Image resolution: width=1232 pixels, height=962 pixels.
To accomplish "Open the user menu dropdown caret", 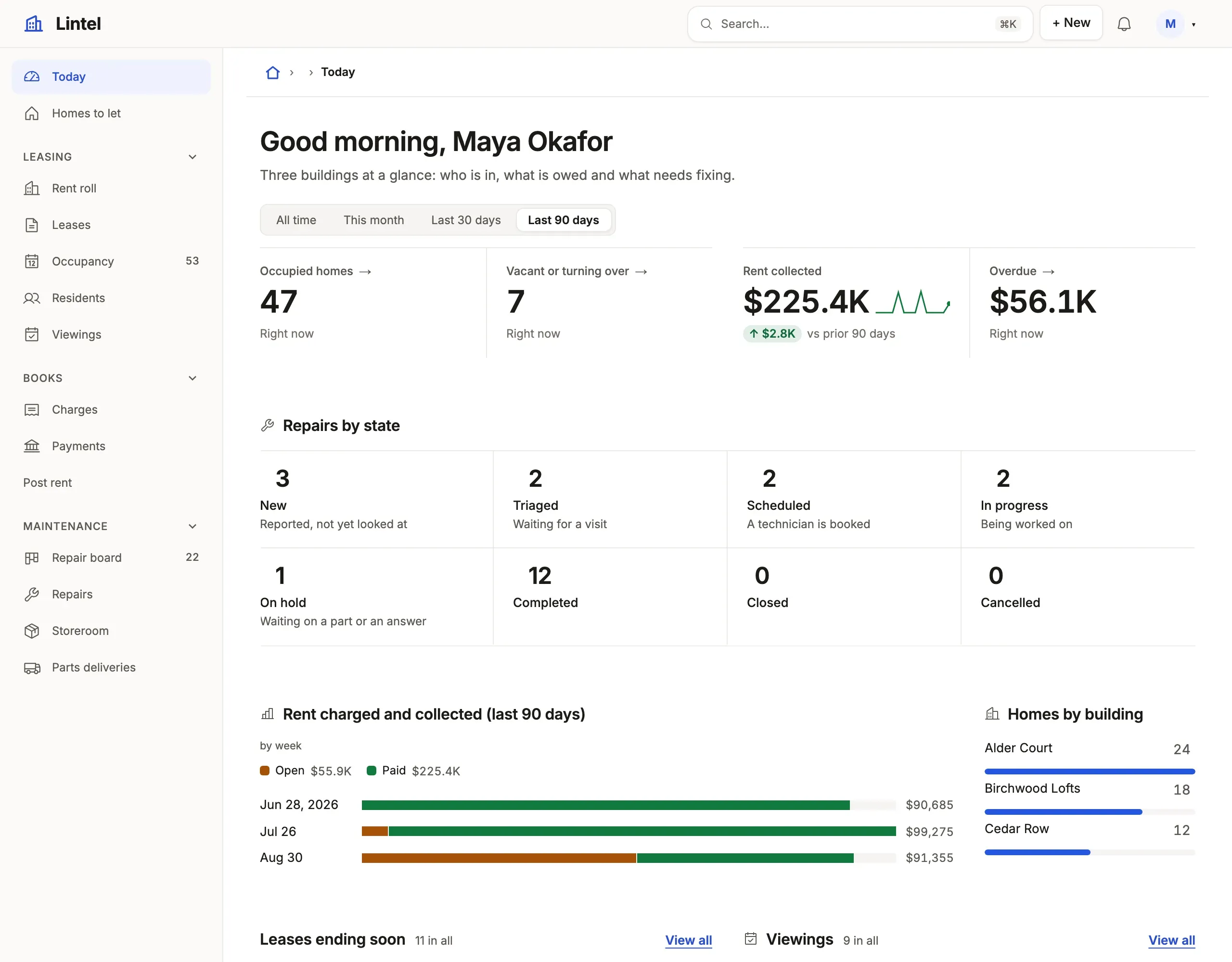I will tap(1193, 24).
